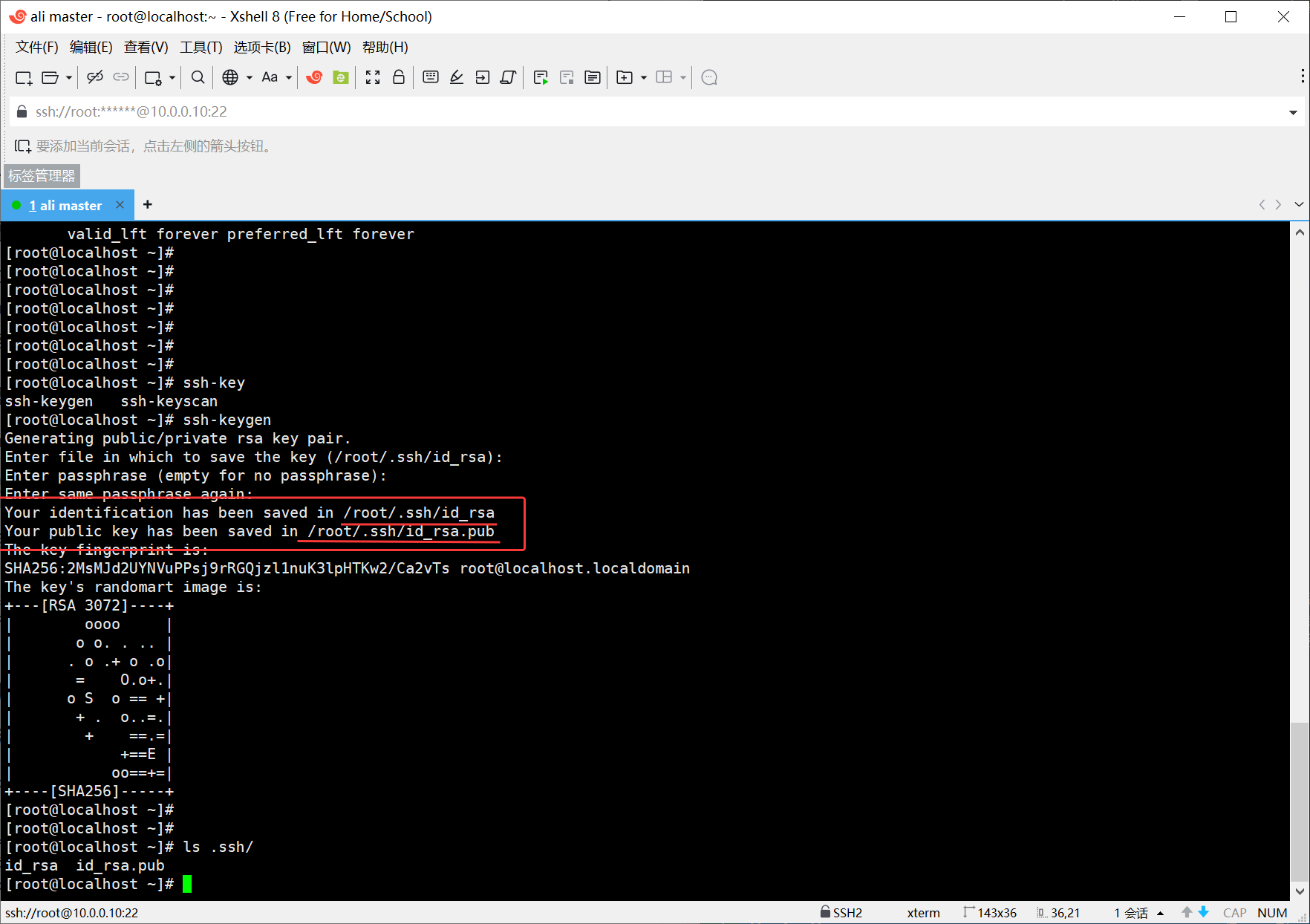Open the toolbar overflow options dots
The width and height of the screenshot is (1310, 924).
click(1303, 77)
